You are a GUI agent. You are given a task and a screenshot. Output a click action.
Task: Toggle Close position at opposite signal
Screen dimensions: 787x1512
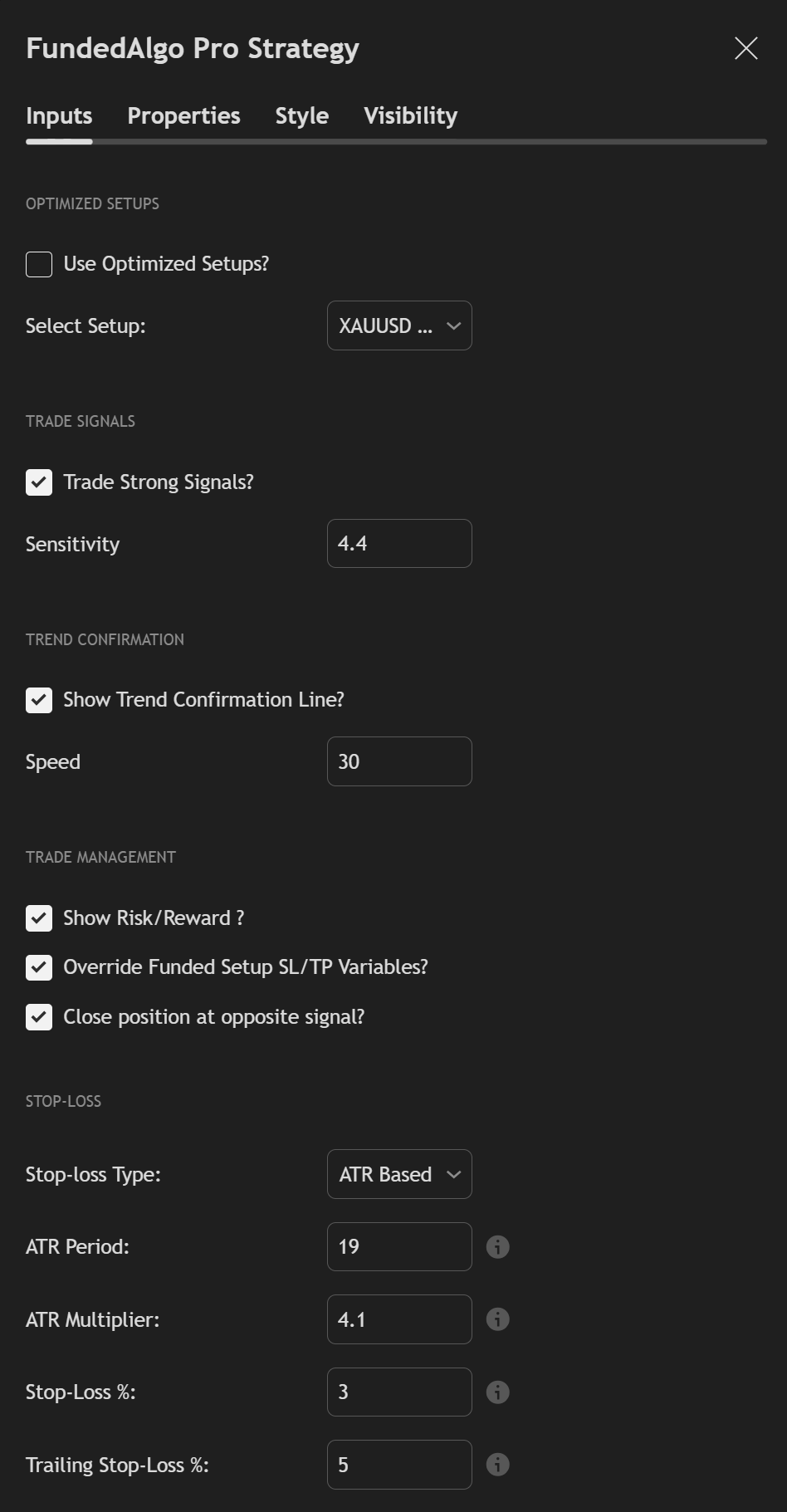[x=39, y=1017]
